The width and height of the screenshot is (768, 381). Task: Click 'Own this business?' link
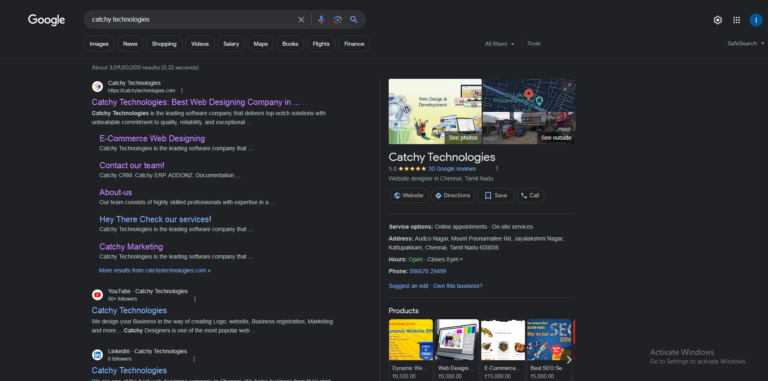click(x=457, y=286)
